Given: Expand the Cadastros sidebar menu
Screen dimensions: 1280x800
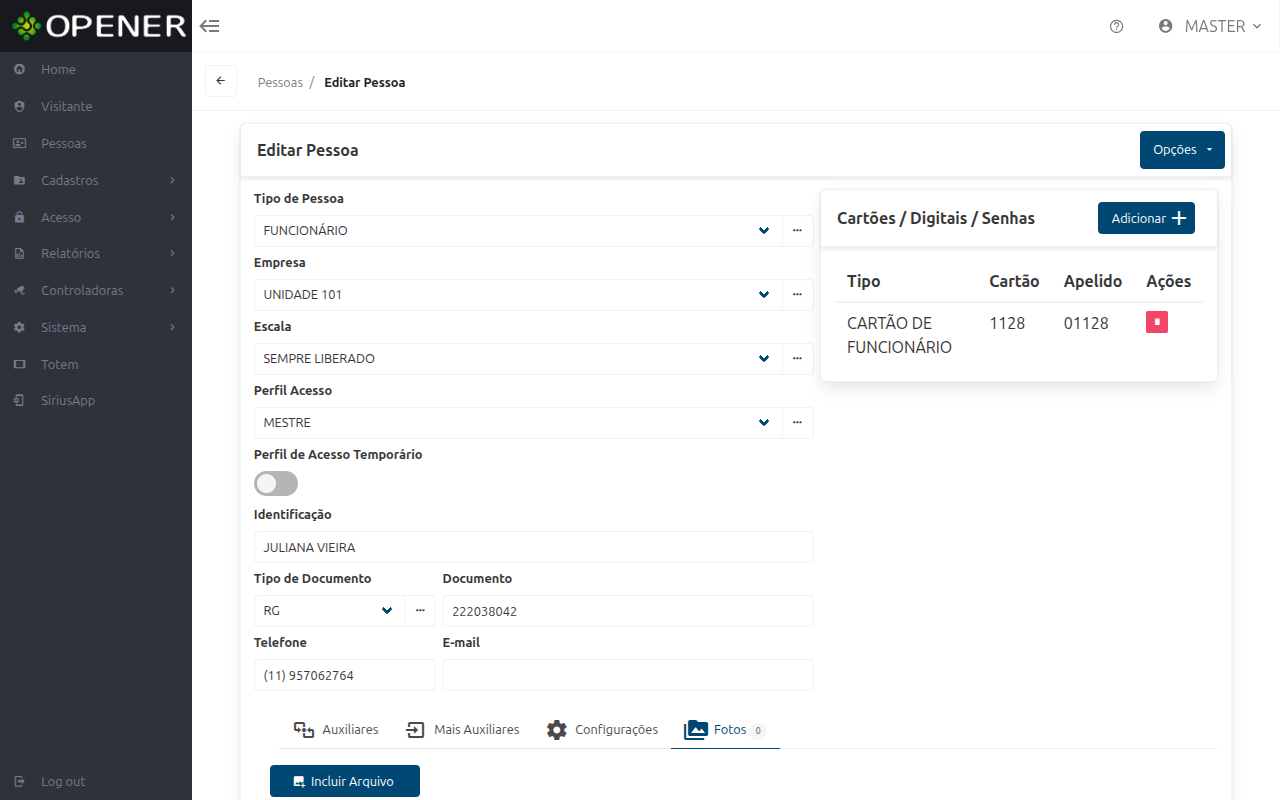Looking at the screenshot, I should click(x=96, y=181).
